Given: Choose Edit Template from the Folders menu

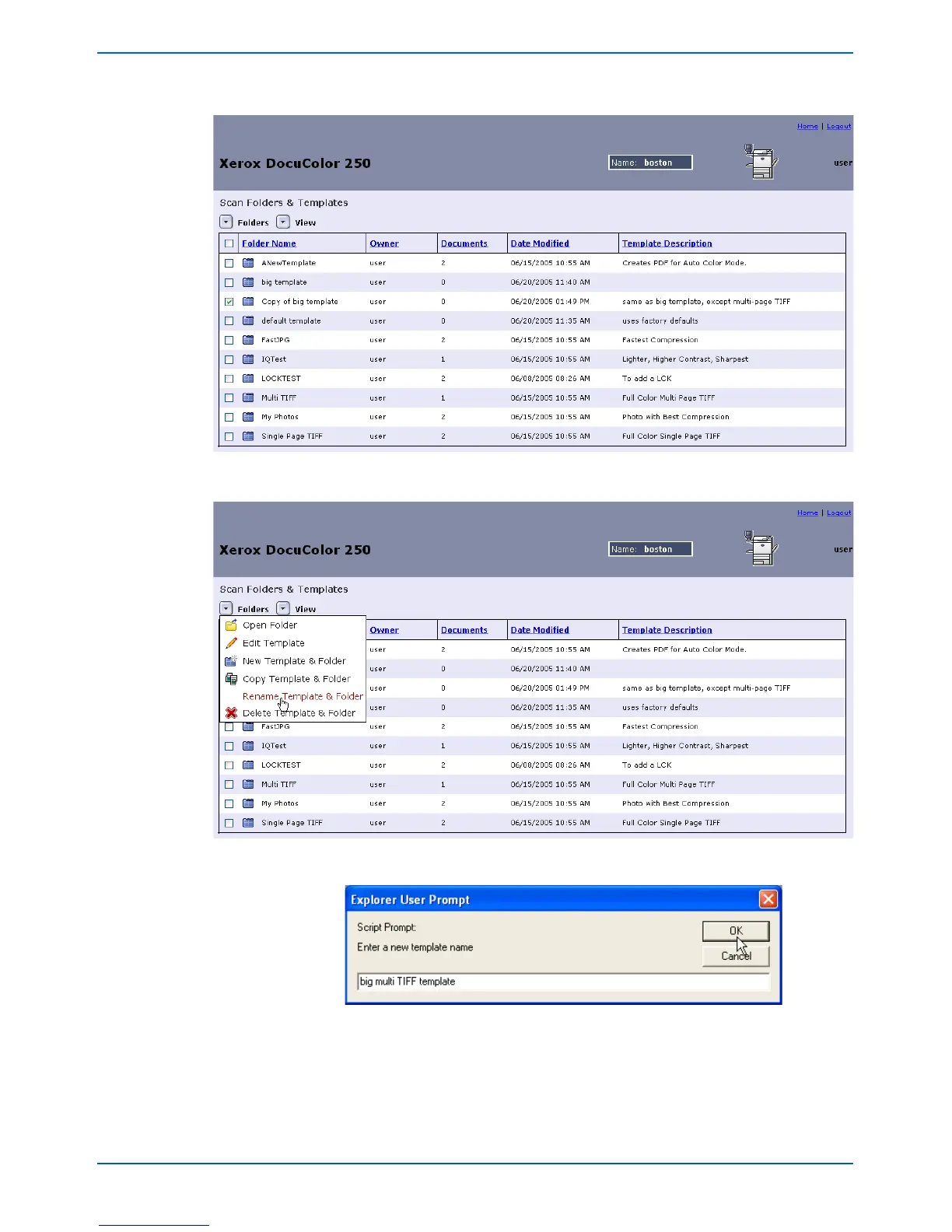Looking at the screenshot, I should click(274, 643).
